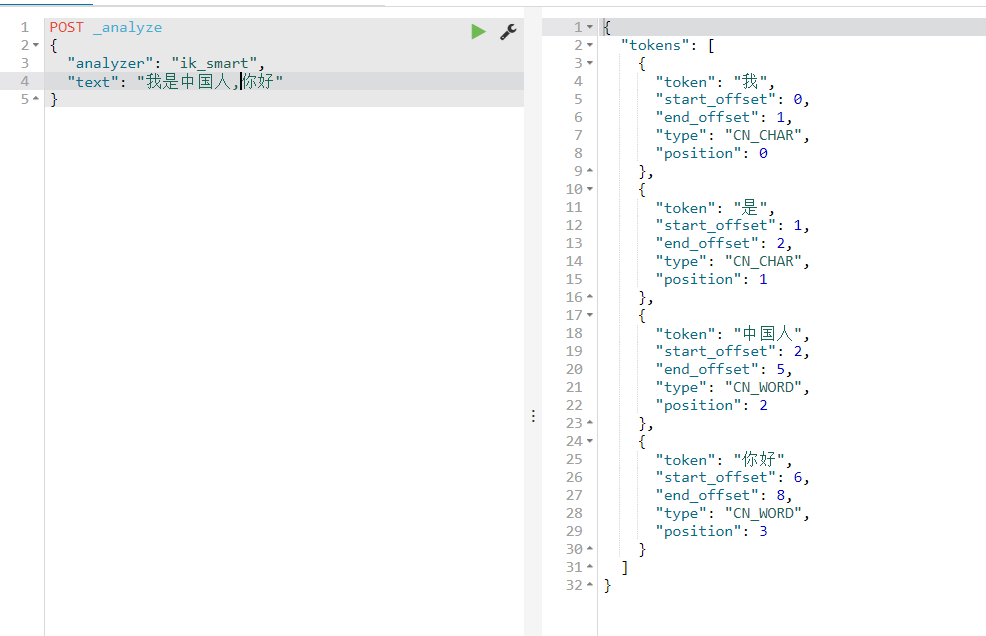Click end_offset value 8 on line 27
The width and height of the screenshot is (986, 636).
pos(780,495)
